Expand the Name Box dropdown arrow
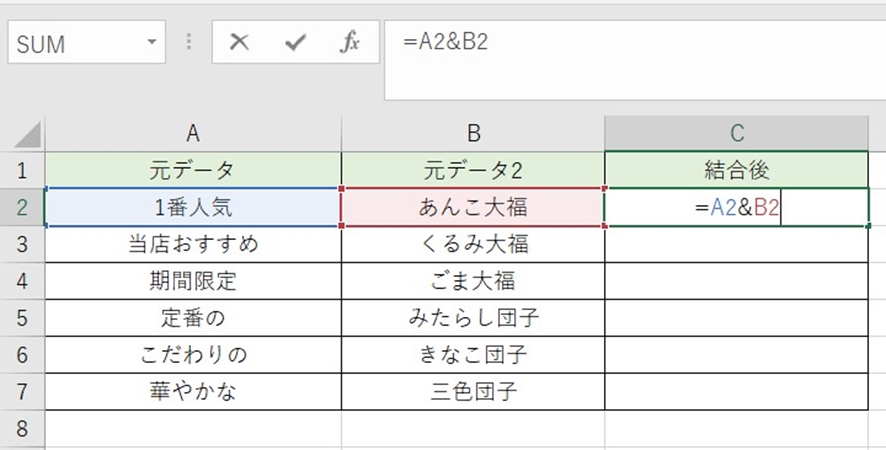The image size is (886, 450). coord(152,43)
